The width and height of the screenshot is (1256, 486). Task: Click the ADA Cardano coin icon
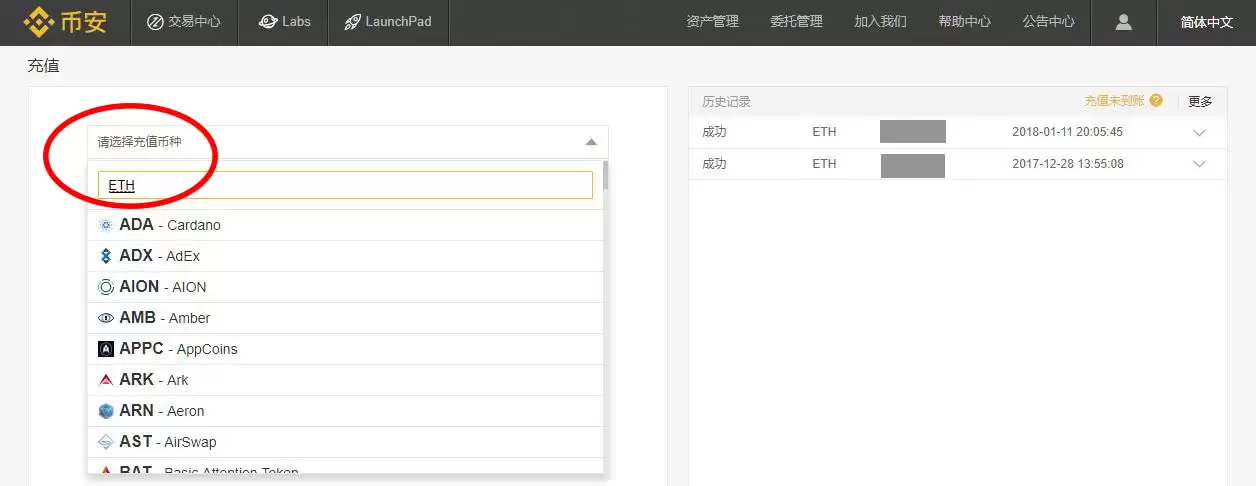106,225
